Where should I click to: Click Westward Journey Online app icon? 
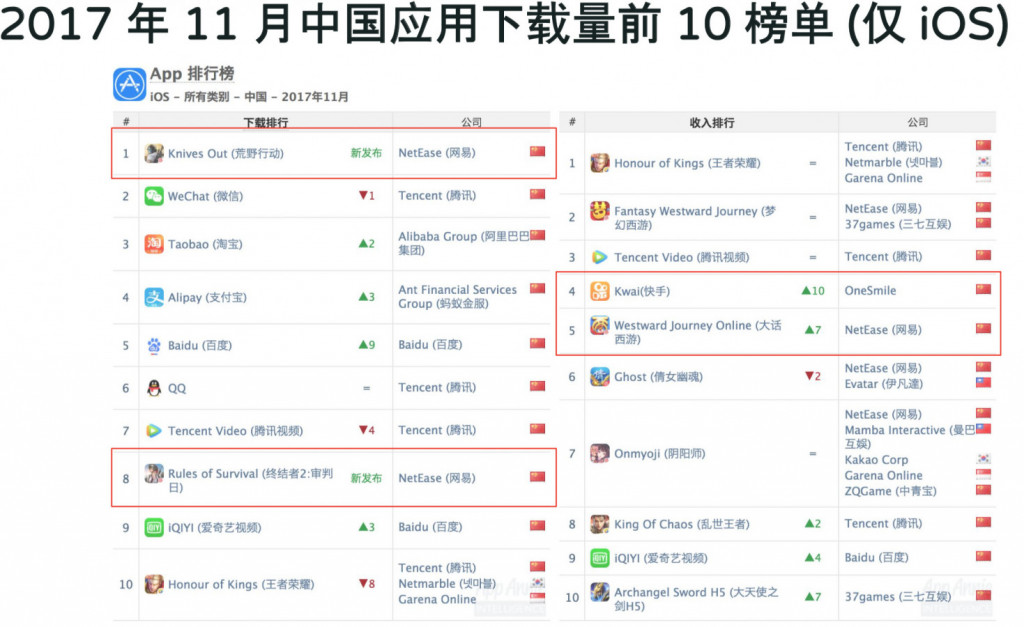pyautogui.click(x=600, y=325)
